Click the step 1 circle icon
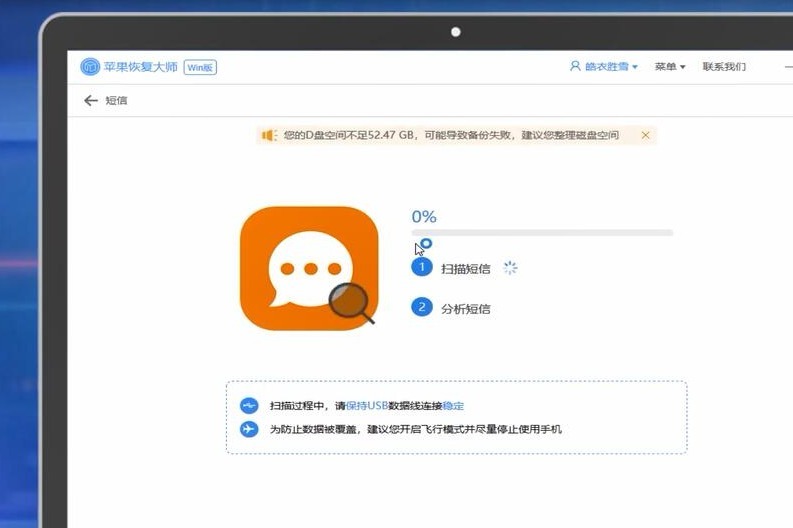This screenshot has height=528, width=793. [x=422, y=267]
